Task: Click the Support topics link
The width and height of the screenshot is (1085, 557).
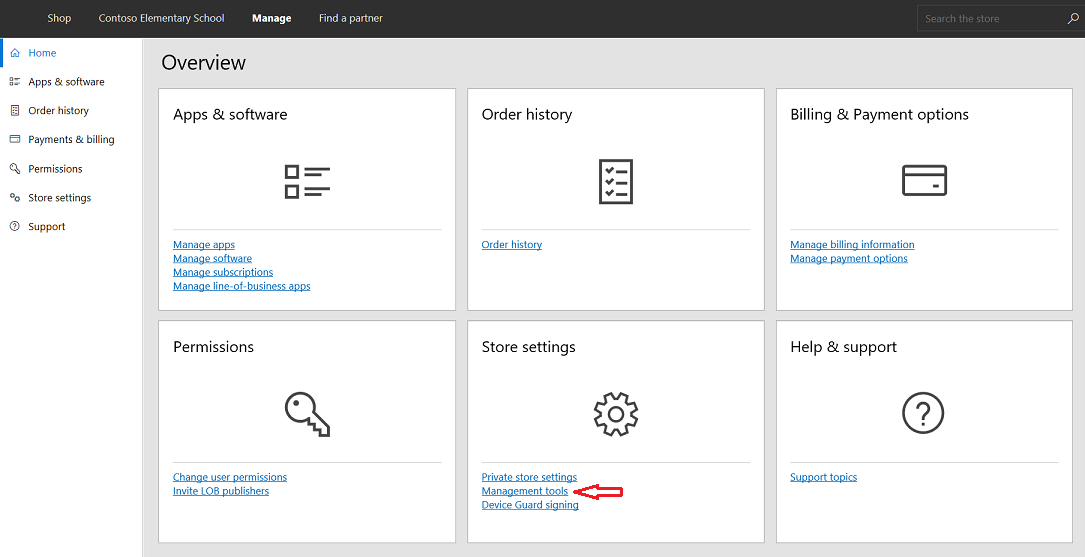Action: pyautogui.click(x=823, y=478)
